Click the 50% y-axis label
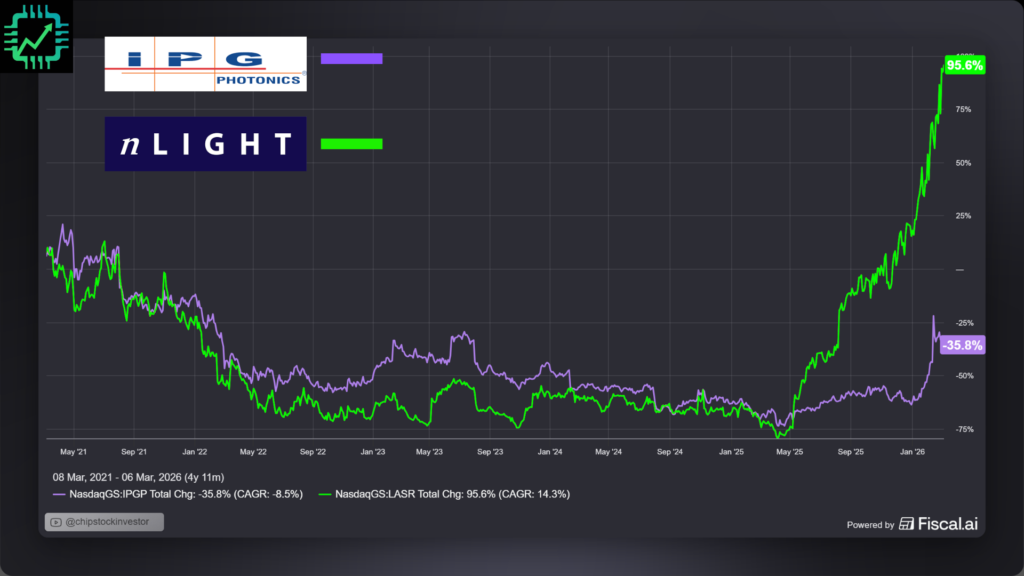This screenshot has height=576, width=1024. (x=963, y=163)
